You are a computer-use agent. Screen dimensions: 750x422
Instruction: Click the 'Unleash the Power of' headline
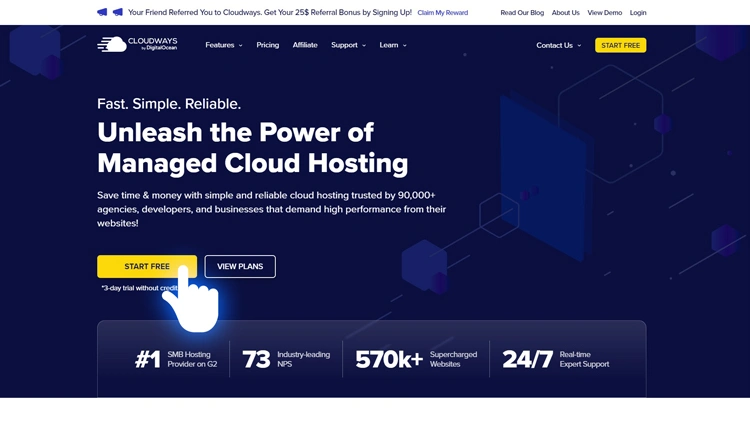235,132
